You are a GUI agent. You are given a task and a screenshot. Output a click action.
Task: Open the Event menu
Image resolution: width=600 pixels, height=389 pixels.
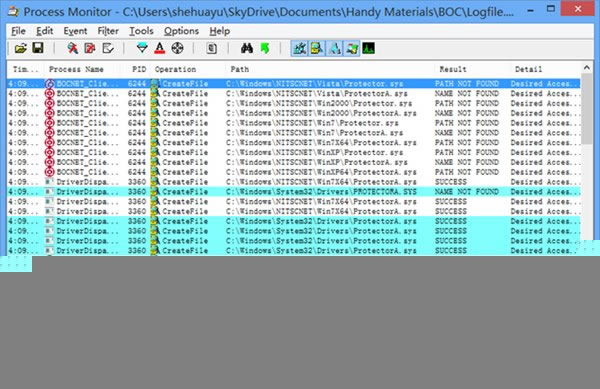click(75, 31)
